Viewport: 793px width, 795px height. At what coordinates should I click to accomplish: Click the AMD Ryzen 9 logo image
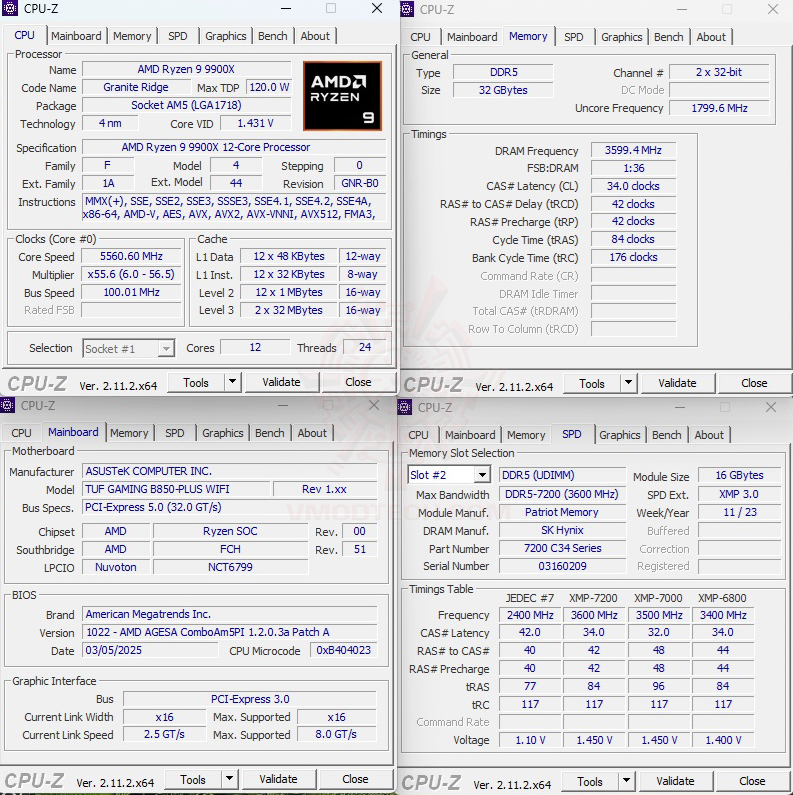[342, 96]
